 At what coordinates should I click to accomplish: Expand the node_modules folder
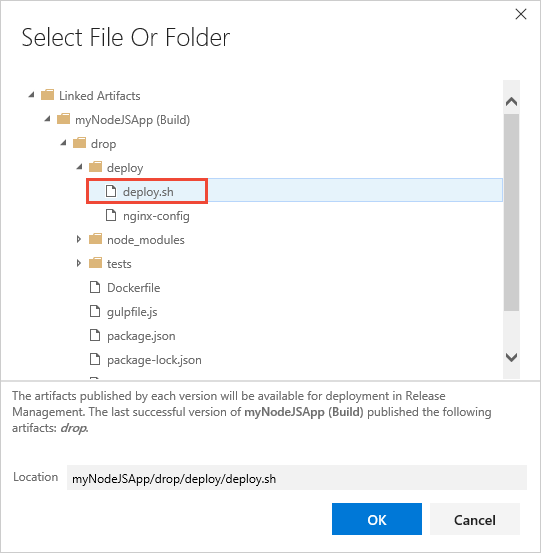tap(79, 239)
